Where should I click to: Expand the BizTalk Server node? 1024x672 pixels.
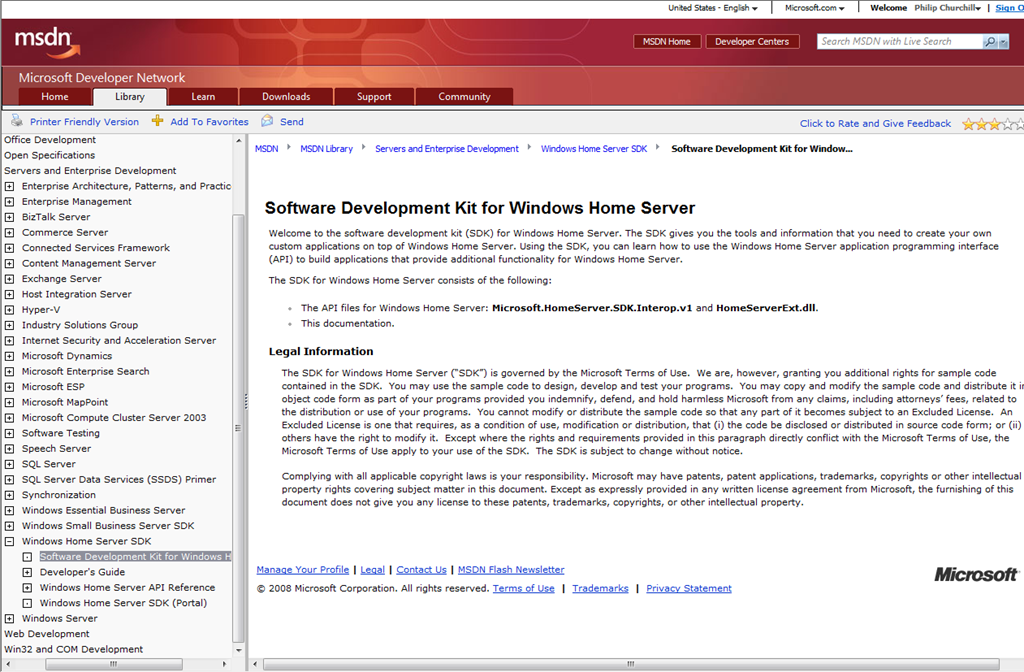[x=9, y=217]
